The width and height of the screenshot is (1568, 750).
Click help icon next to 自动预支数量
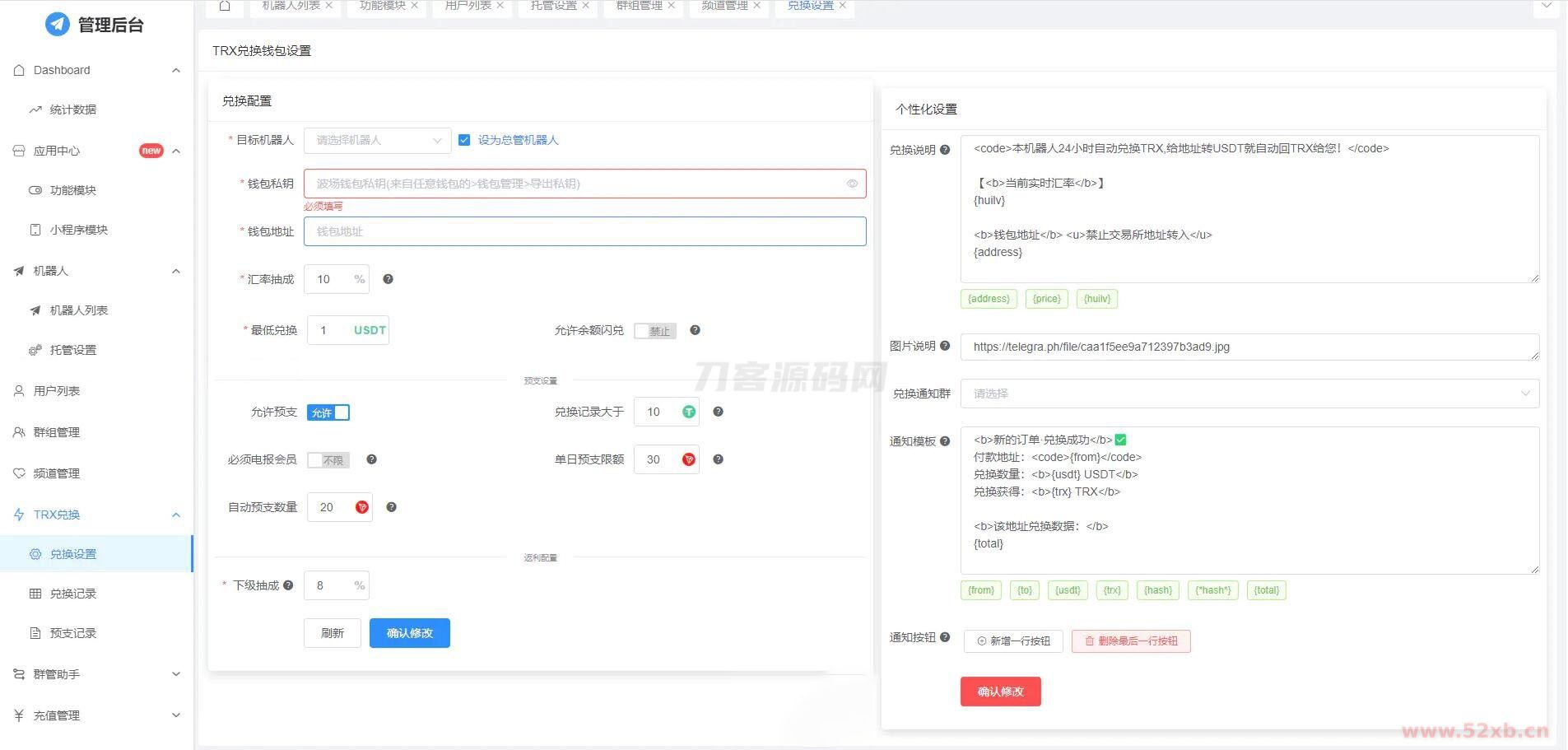pos(391,507)
